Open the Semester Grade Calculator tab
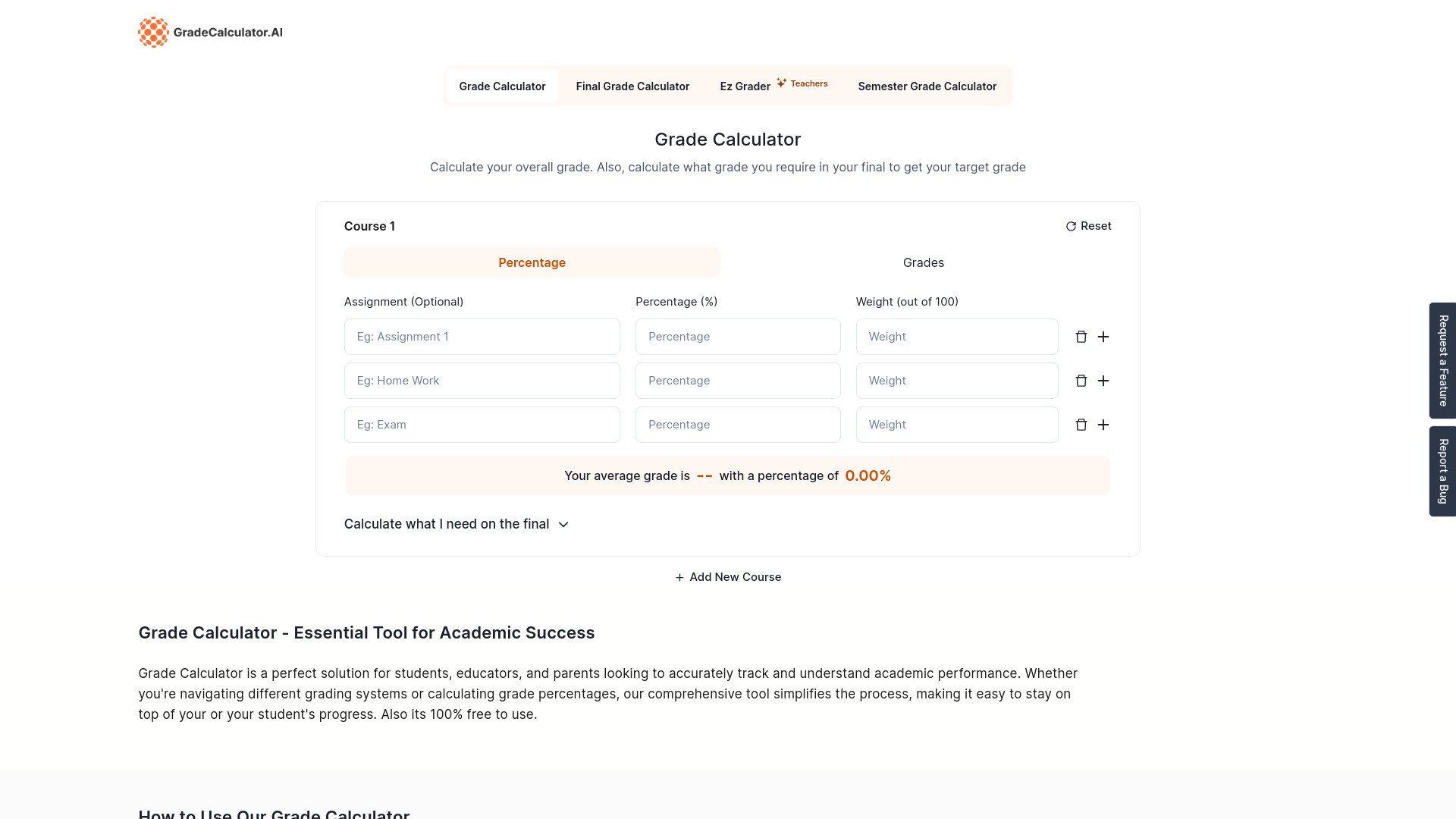Screen dimensions: 1456x819 click(x=927, y=86)
